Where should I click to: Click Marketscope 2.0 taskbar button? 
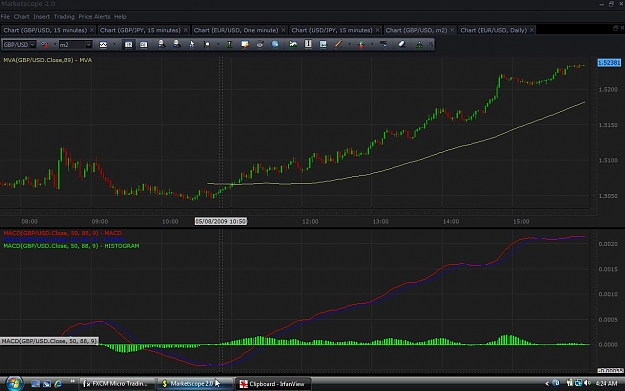tap(194, 384)
